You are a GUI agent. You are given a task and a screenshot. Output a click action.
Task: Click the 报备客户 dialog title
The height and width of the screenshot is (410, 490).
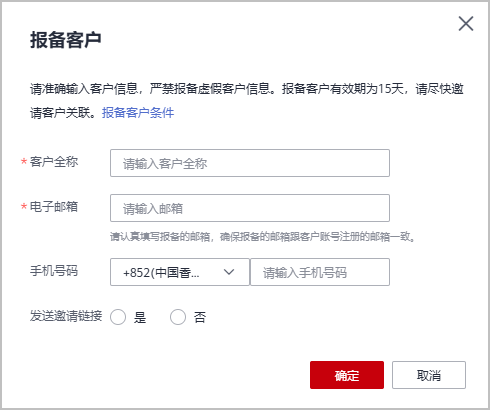66,40
